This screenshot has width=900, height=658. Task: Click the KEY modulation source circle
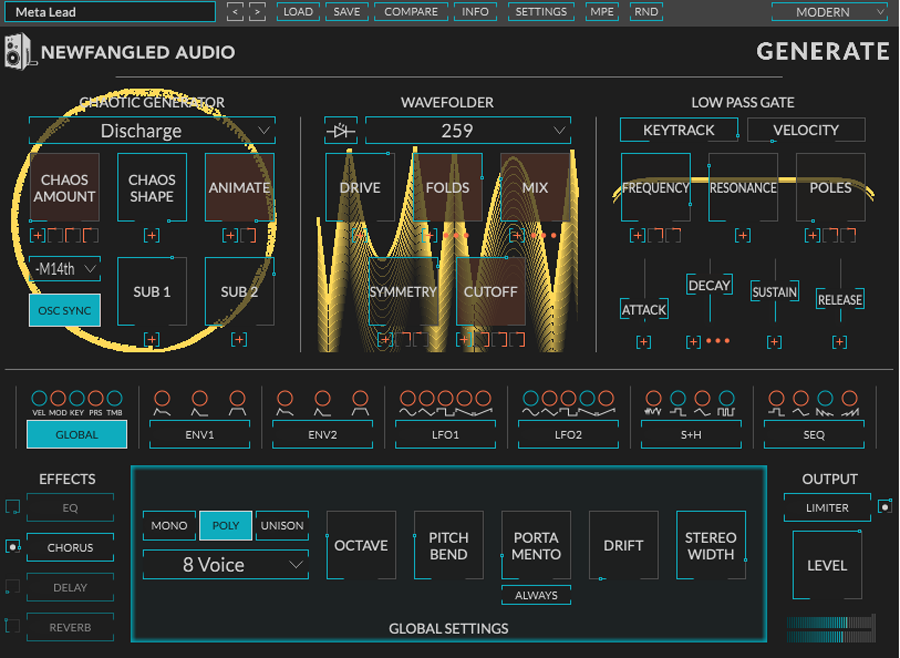(77, 398)
